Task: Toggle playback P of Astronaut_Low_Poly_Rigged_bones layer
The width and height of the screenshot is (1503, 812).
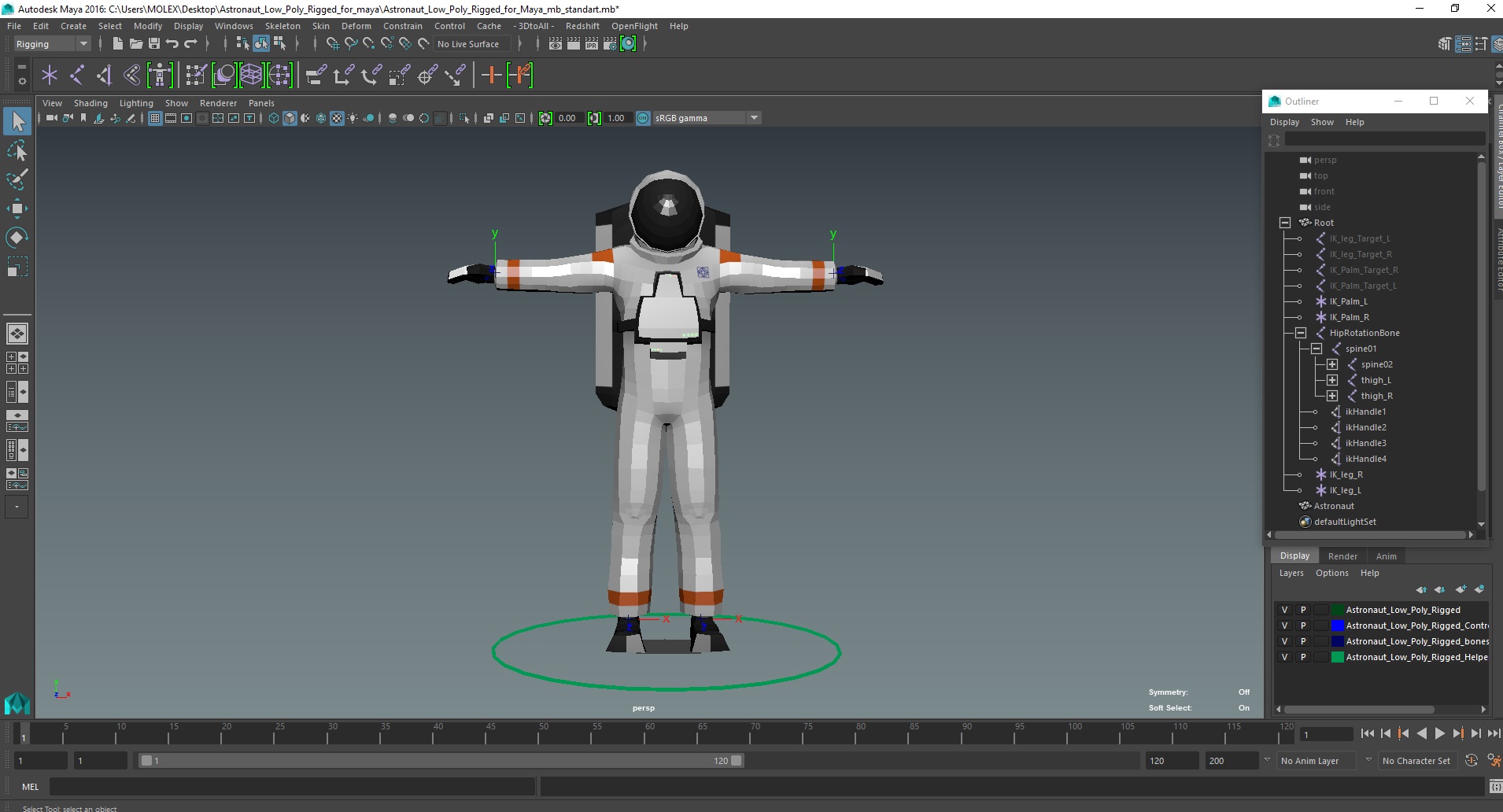Action: [x=1303, y=641]
